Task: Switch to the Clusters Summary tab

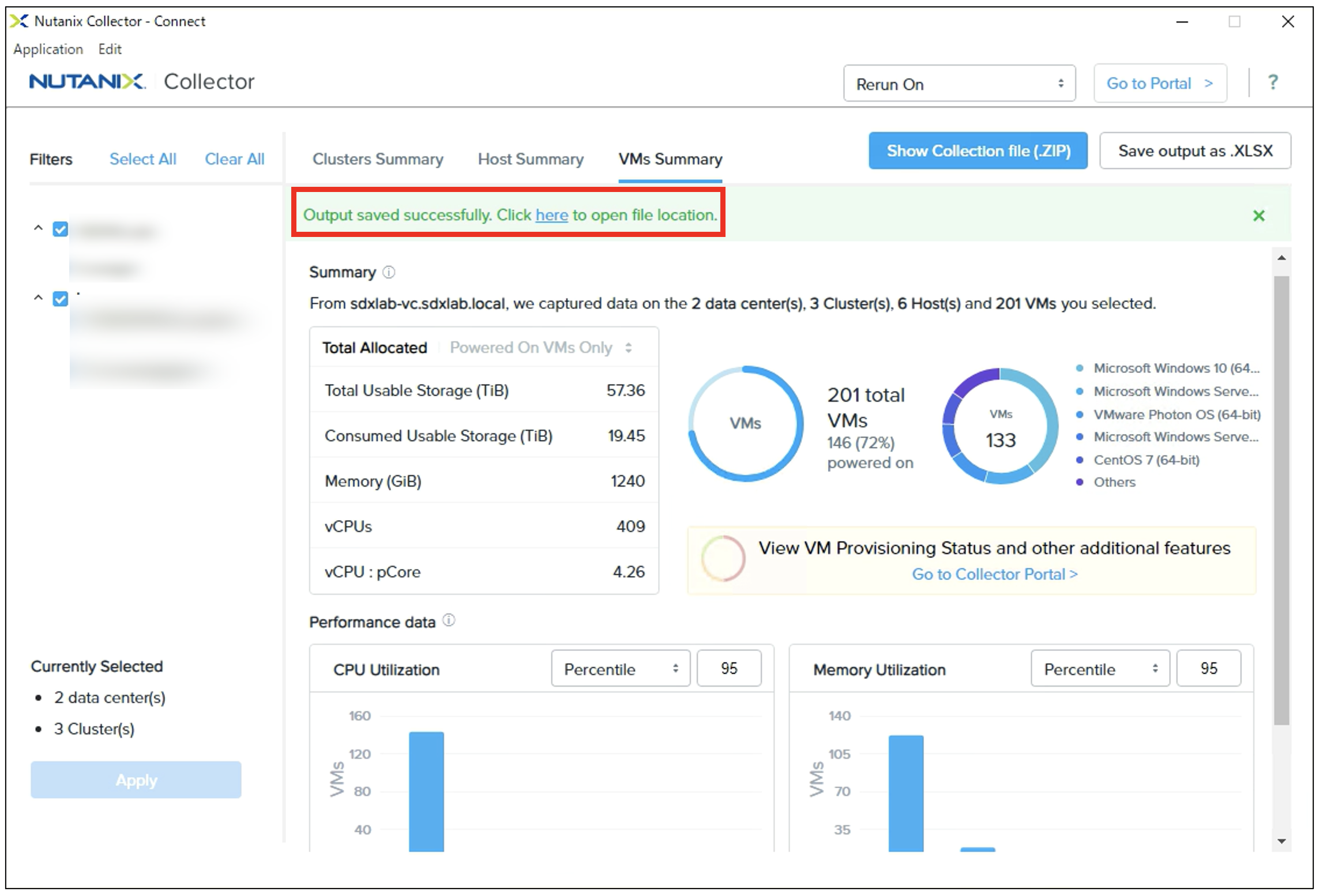Action: pos(378,159)
